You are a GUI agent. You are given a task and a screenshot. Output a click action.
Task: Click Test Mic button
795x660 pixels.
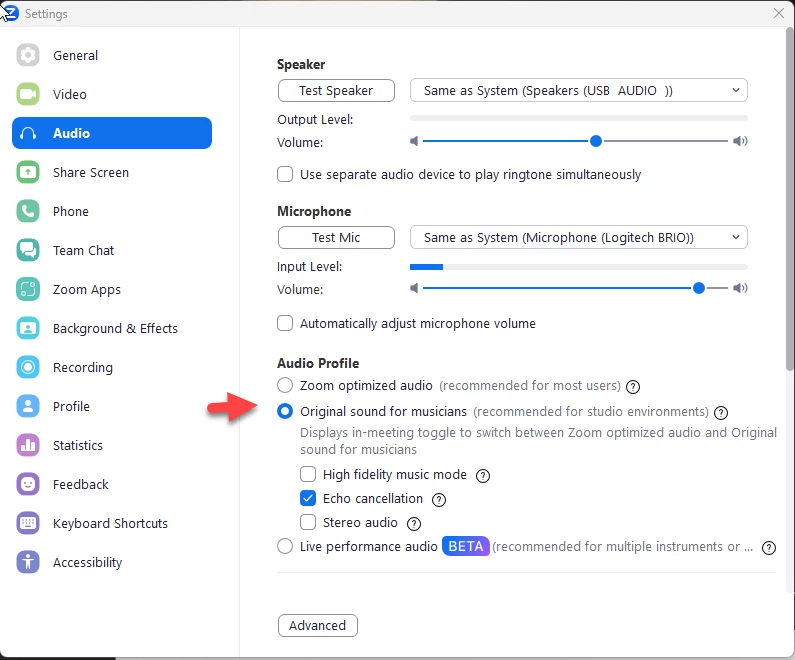336,237
